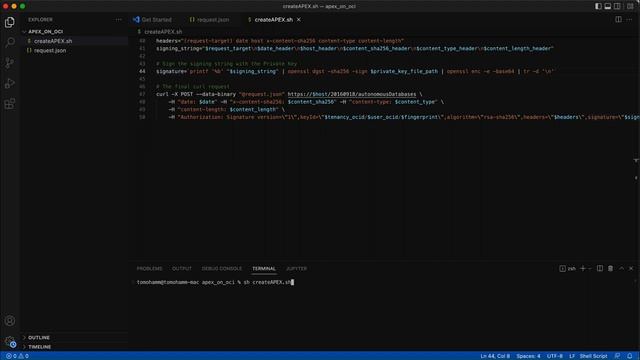Open editor More Actions ellipsis

tap(629, 20)
